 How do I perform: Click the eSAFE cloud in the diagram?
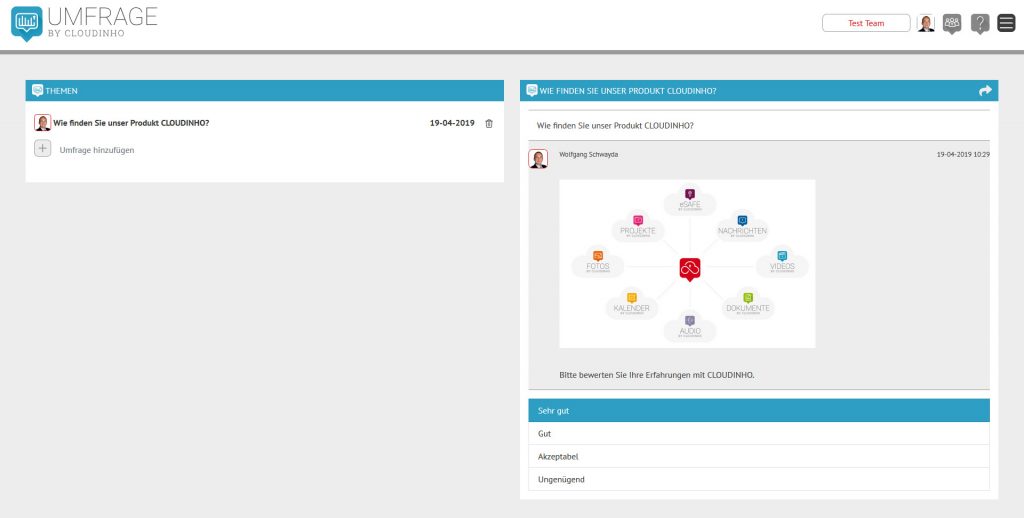click(690, 201)
